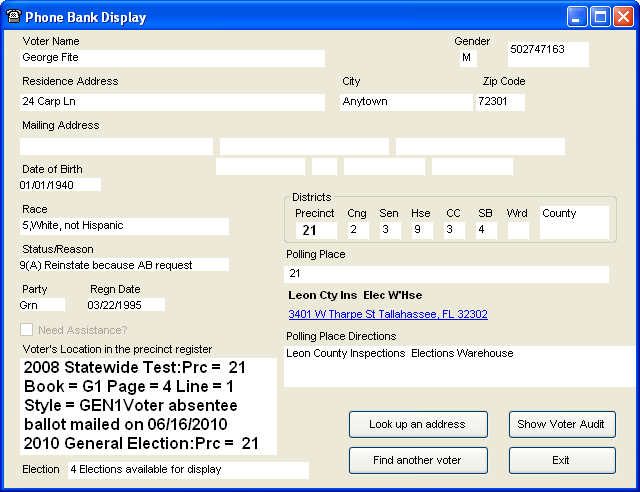Click the Date of Birth field 01/01/1940
Image resolution: width=640 pixels, height=492 pixels.
coord(60,185)
